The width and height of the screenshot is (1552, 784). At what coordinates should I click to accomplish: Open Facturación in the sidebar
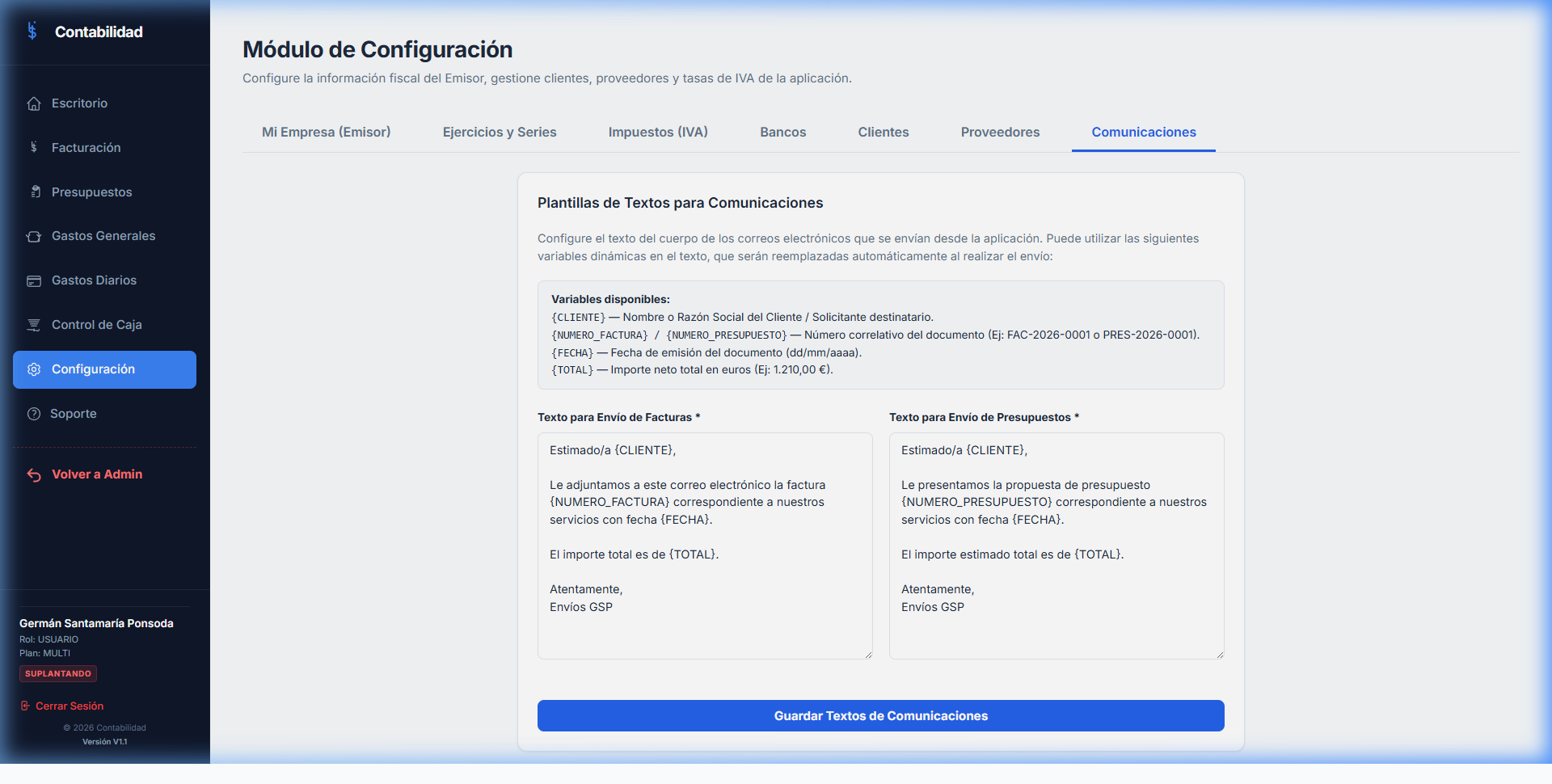pyautogui.click(x=104, y=148)
